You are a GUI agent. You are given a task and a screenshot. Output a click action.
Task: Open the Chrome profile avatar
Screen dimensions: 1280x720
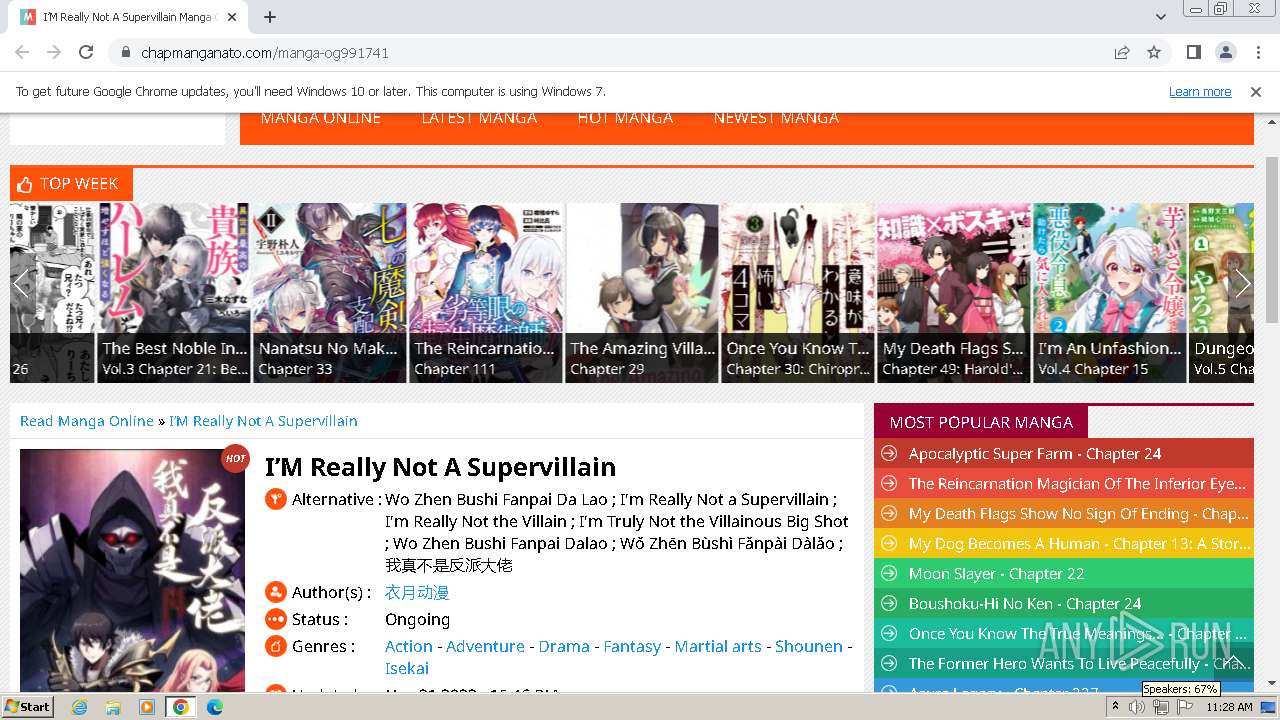1226,52
